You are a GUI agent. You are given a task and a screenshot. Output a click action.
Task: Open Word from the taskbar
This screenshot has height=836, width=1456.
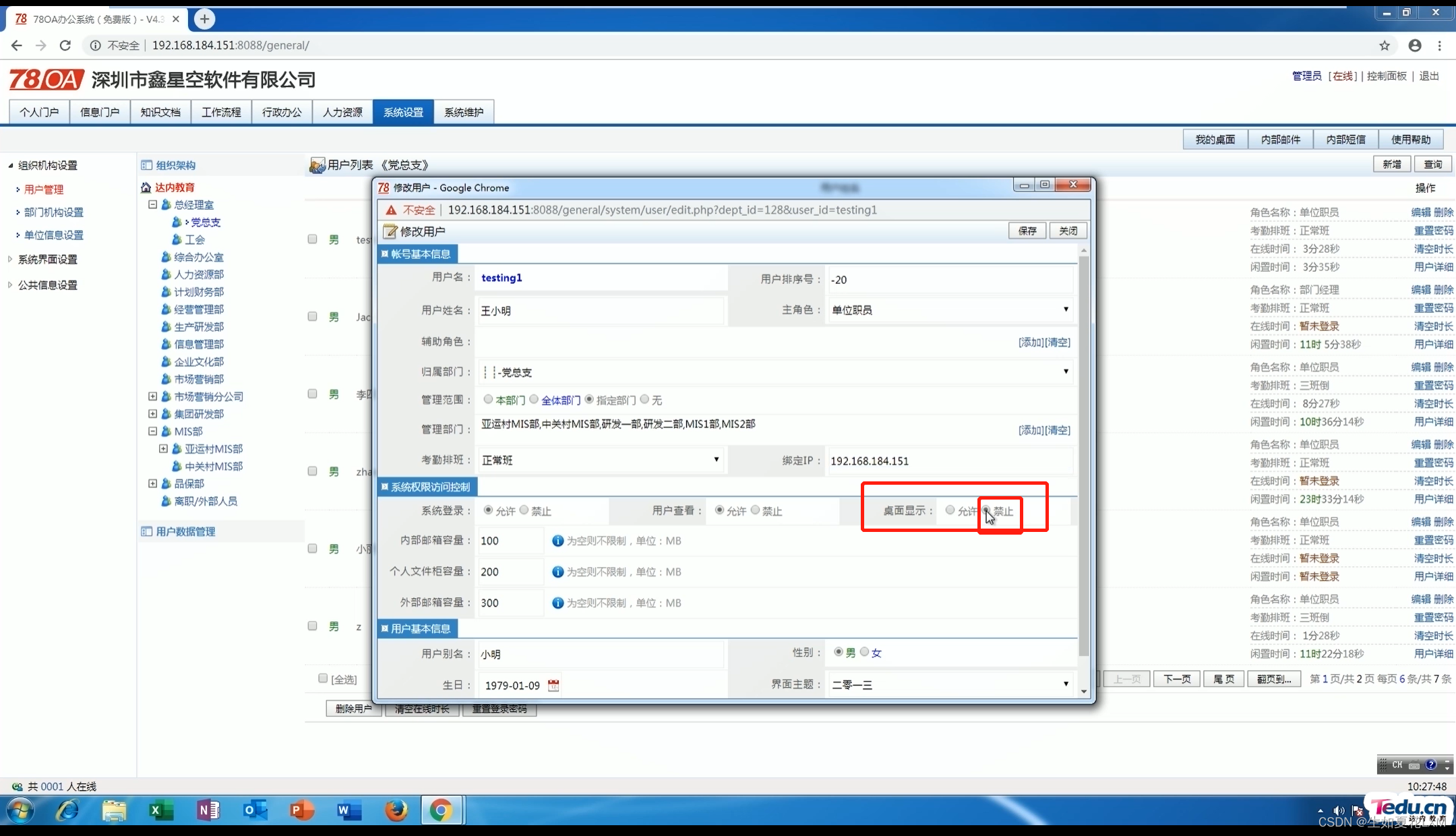[x=349, y=810]
